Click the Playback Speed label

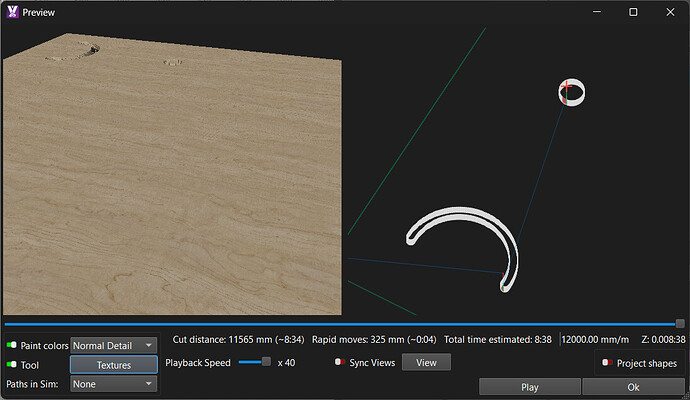(198, 363)
